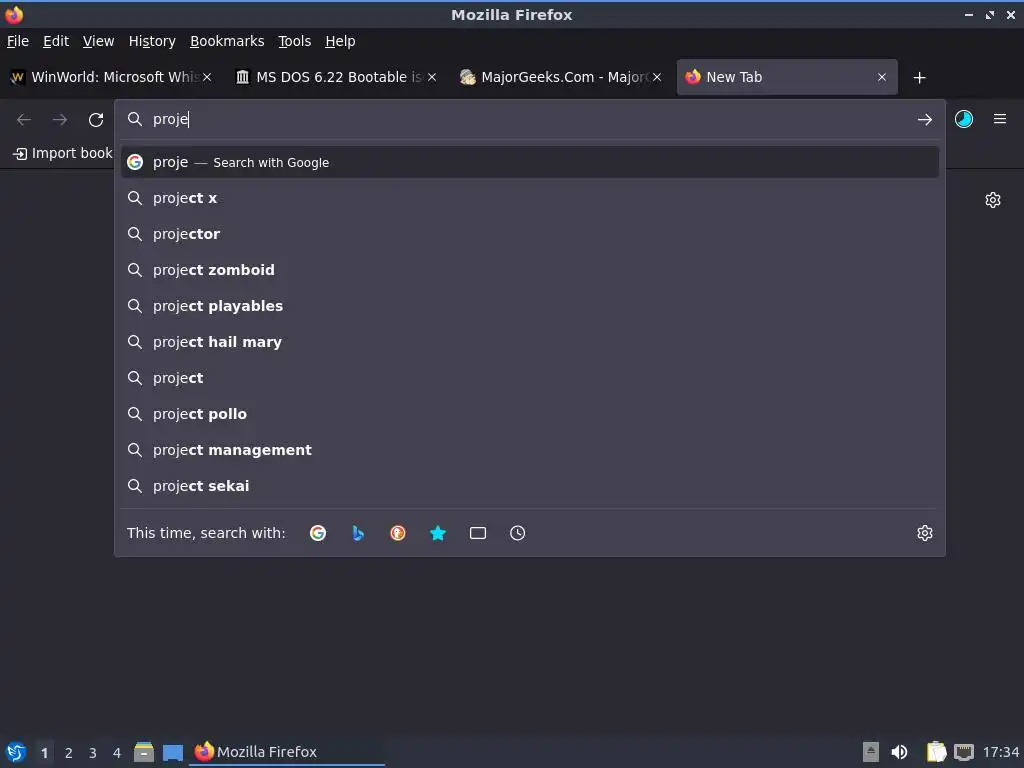This screenshot has width=1024, height=768.
Task: Open the Bookmarks menu
Action: [227, 41]
